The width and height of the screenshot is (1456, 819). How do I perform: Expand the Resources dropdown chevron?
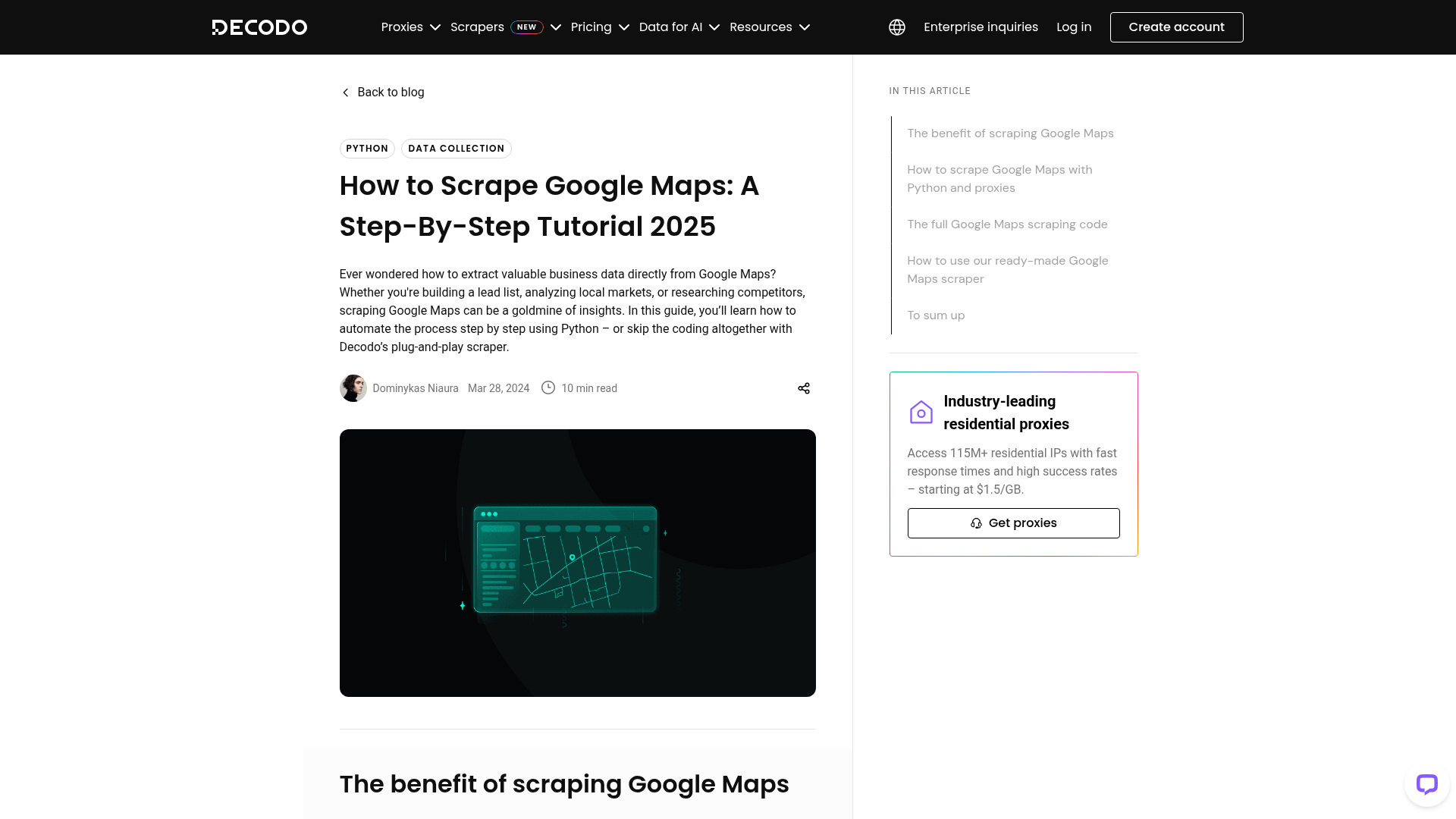805,27
